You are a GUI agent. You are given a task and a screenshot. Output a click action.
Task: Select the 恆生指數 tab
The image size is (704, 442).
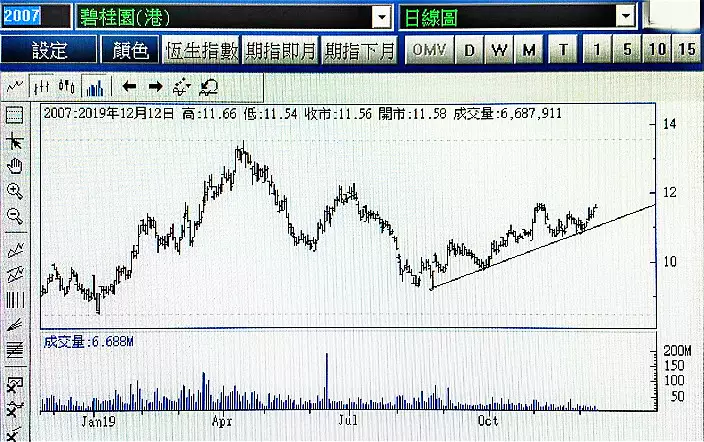point(201,50)
